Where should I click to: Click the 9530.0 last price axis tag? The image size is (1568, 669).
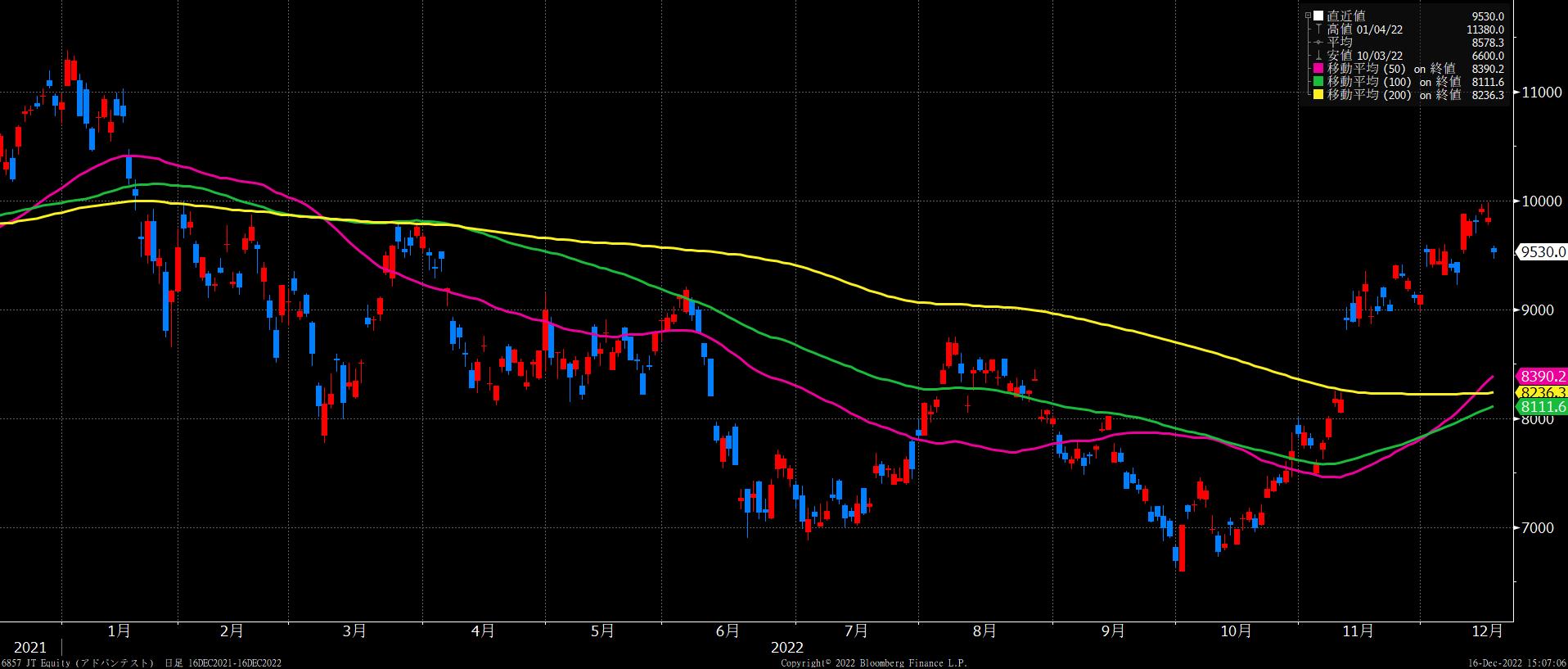[1542, 252]
